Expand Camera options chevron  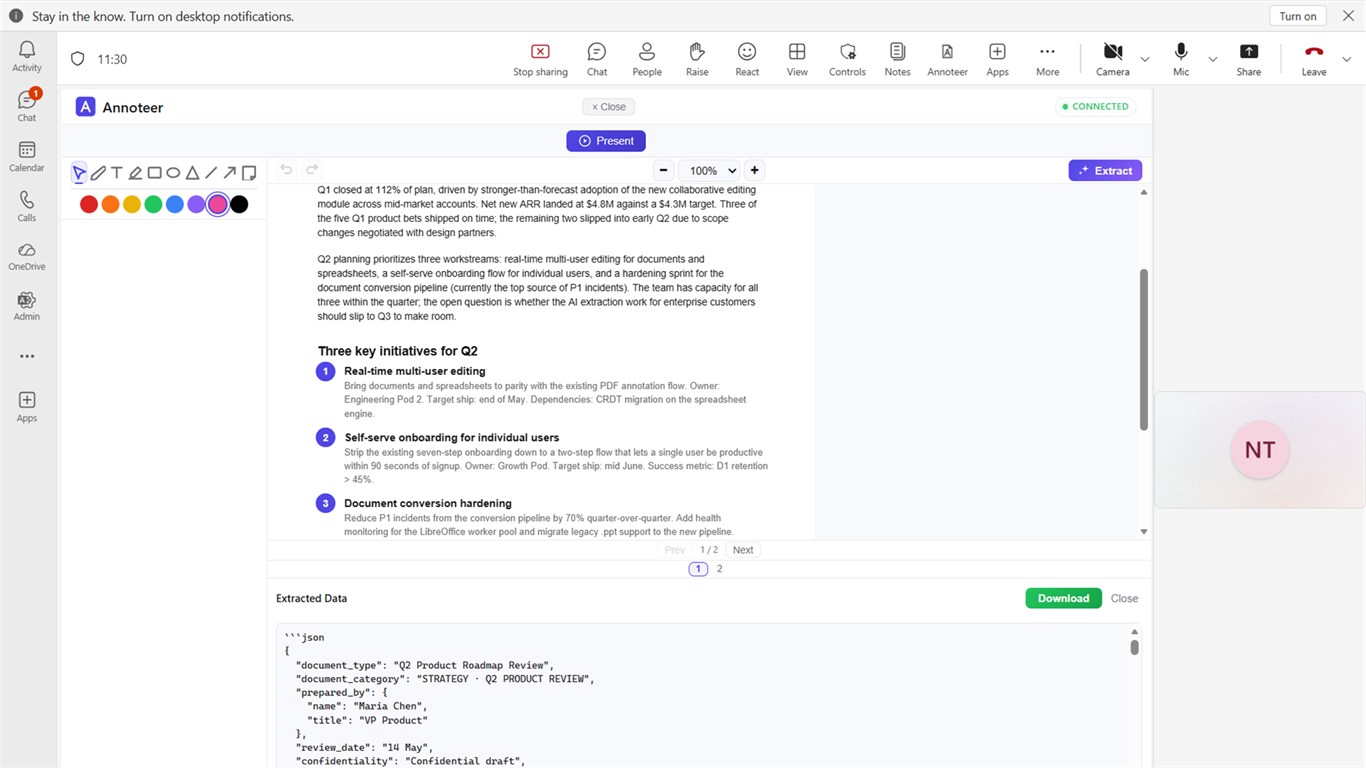[1145, 59]
